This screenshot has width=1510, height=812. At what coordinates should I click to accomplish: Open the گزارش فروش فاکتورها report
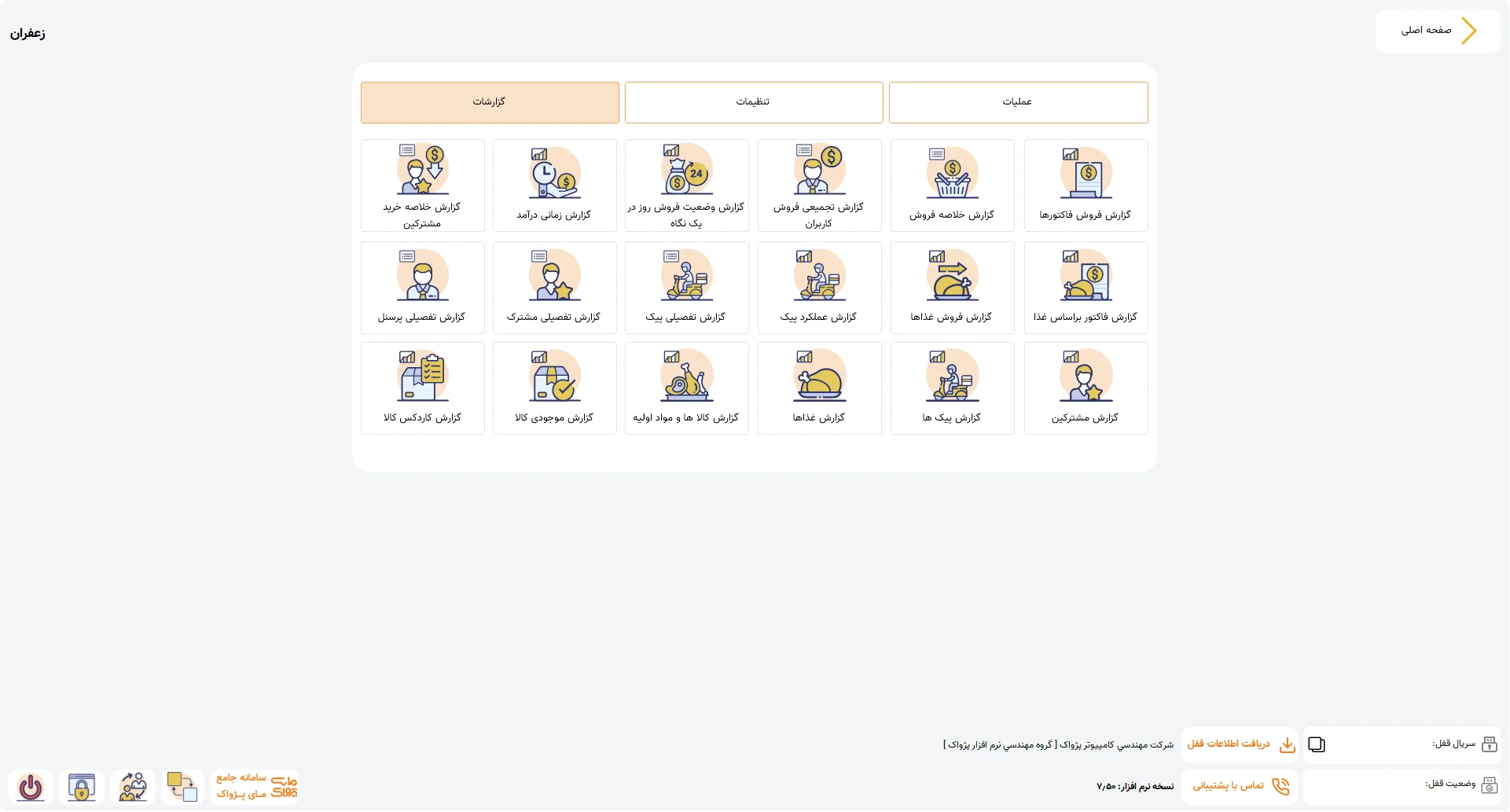1086,186
